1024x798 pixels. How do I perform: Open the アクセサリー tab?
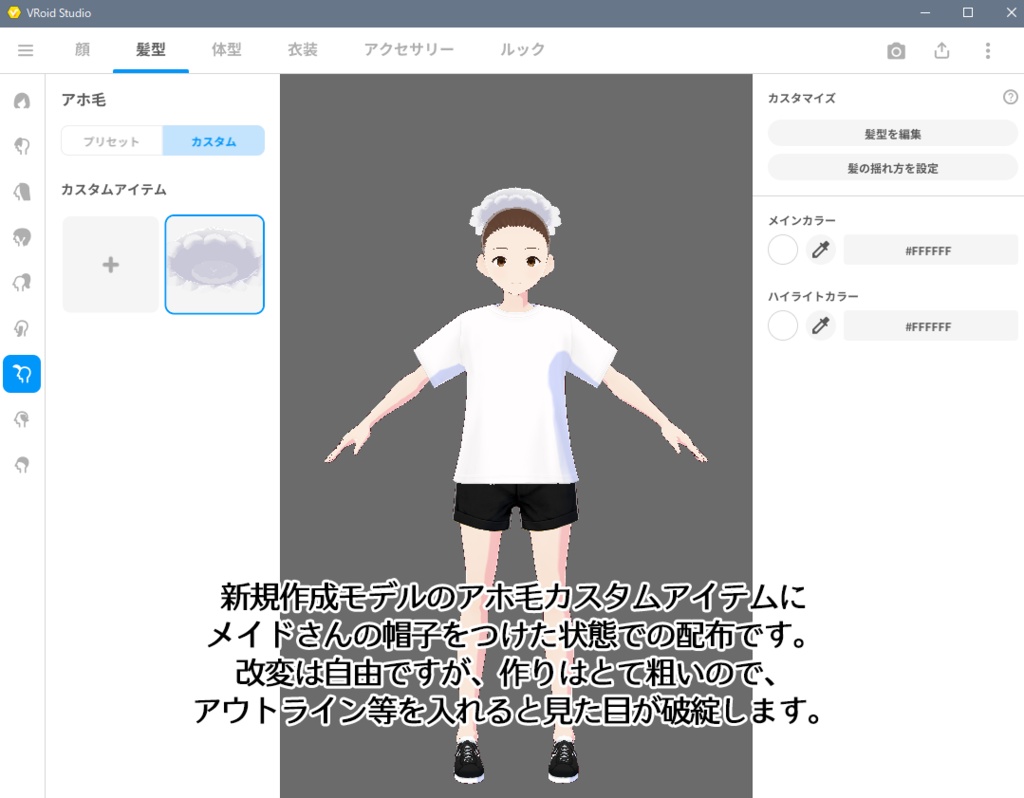[408, 50]
